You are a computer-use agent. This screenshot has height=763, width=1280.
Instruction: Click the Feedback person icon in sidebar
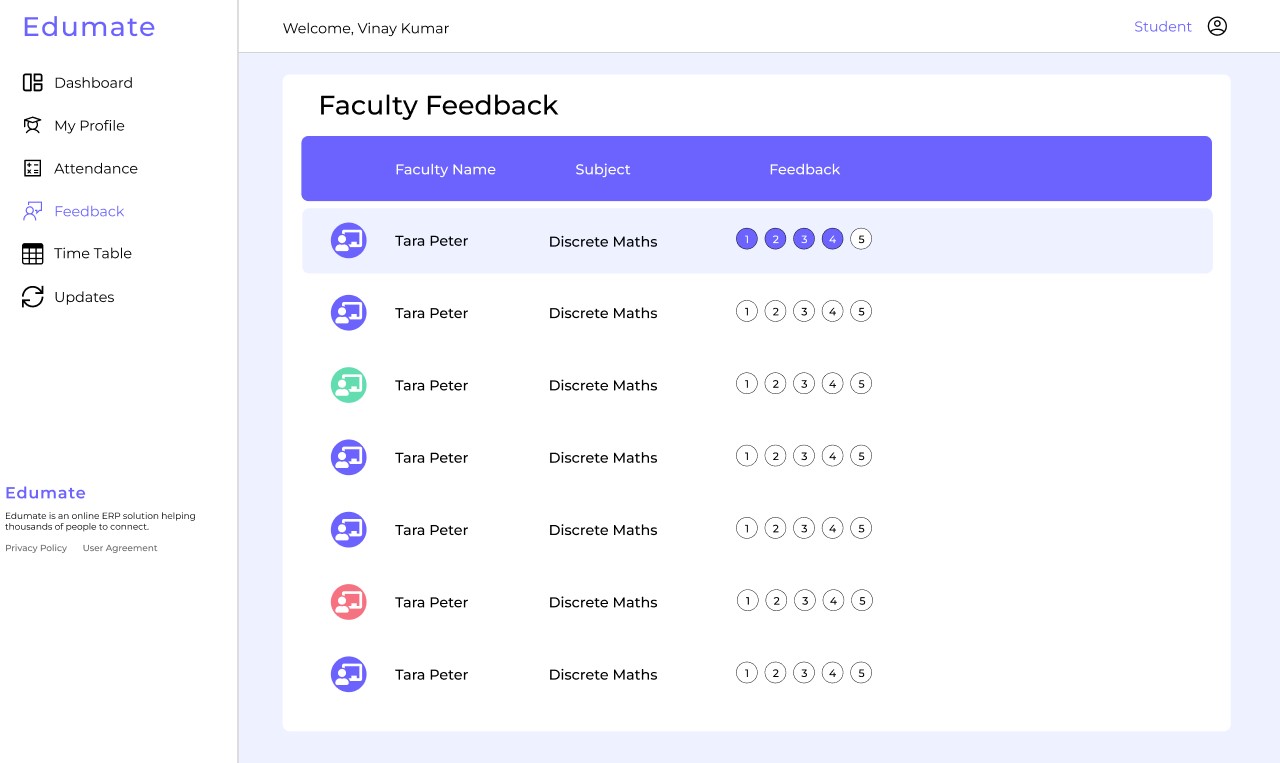click(x=33, y=211)
